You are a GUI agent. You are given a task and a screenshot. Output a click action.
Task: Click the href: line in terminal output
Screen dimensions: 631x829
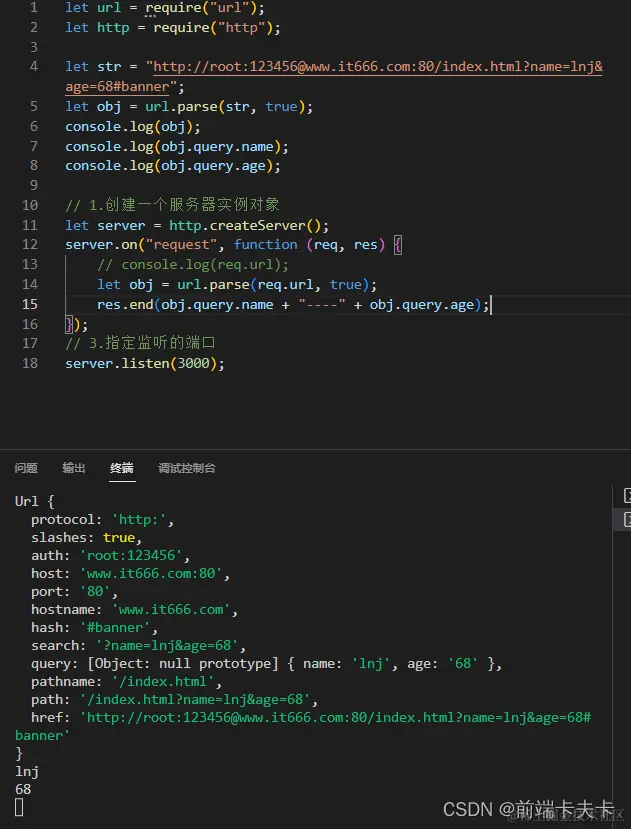(303, 726)
